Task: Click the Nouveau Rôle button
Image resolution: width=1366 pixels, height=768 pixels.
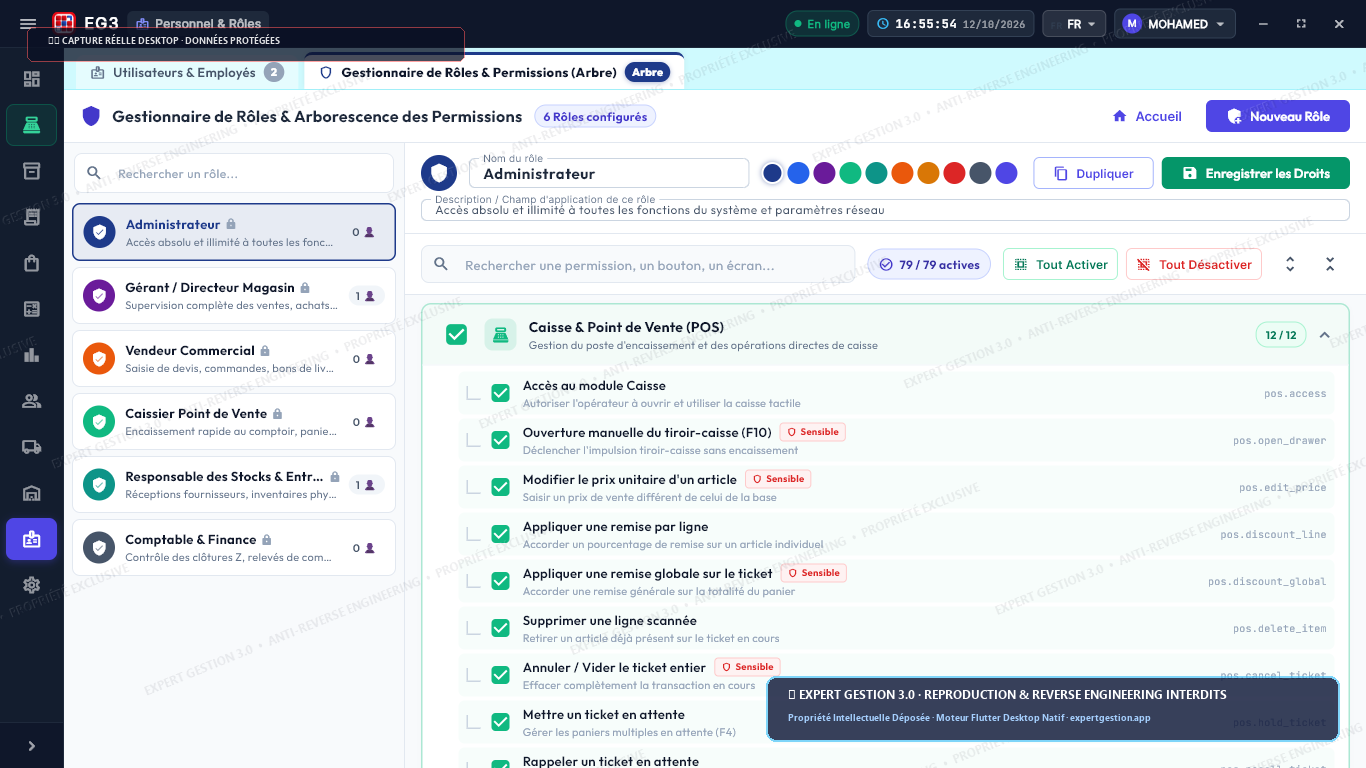Action: (x=1278, y=116)
